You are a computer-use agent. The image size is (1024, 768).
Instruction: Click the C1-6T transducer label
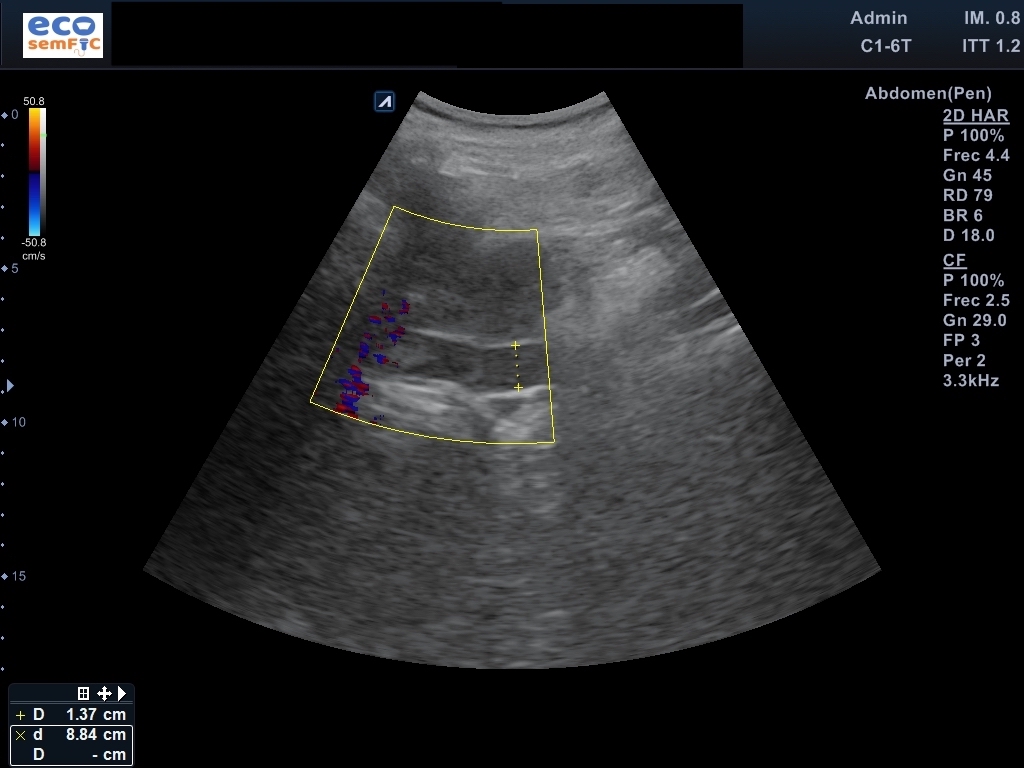coord(886,45)
